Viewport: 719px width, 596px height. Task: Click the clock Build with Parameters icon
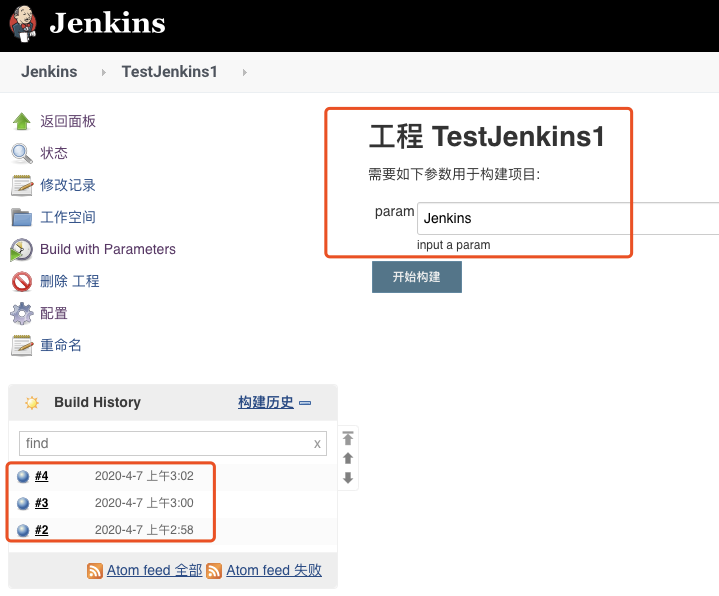click(21, 250)
